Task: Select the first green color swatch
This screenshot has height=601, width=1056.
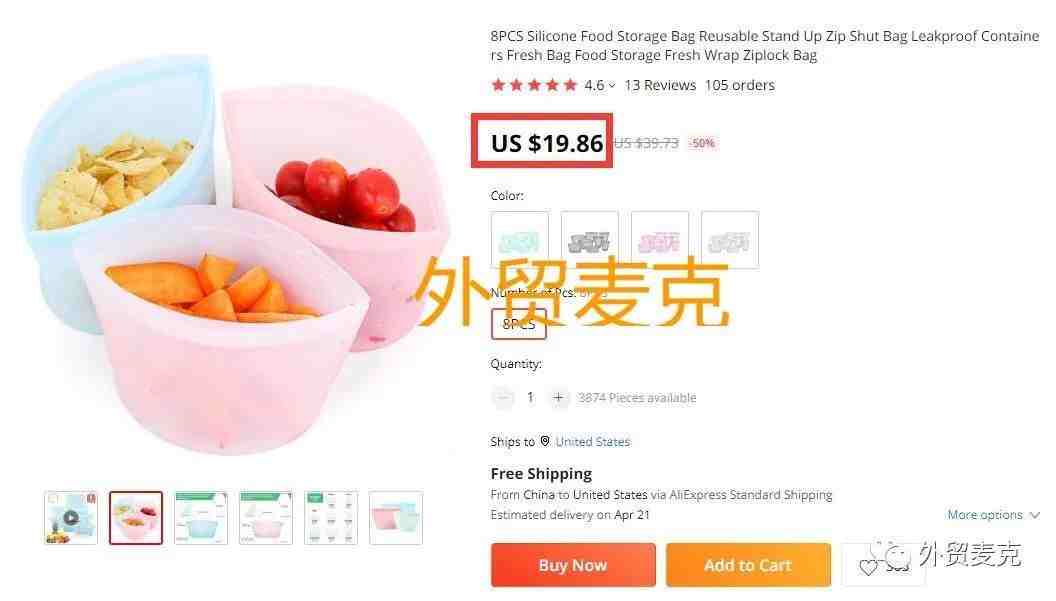Action: point(519,240)
